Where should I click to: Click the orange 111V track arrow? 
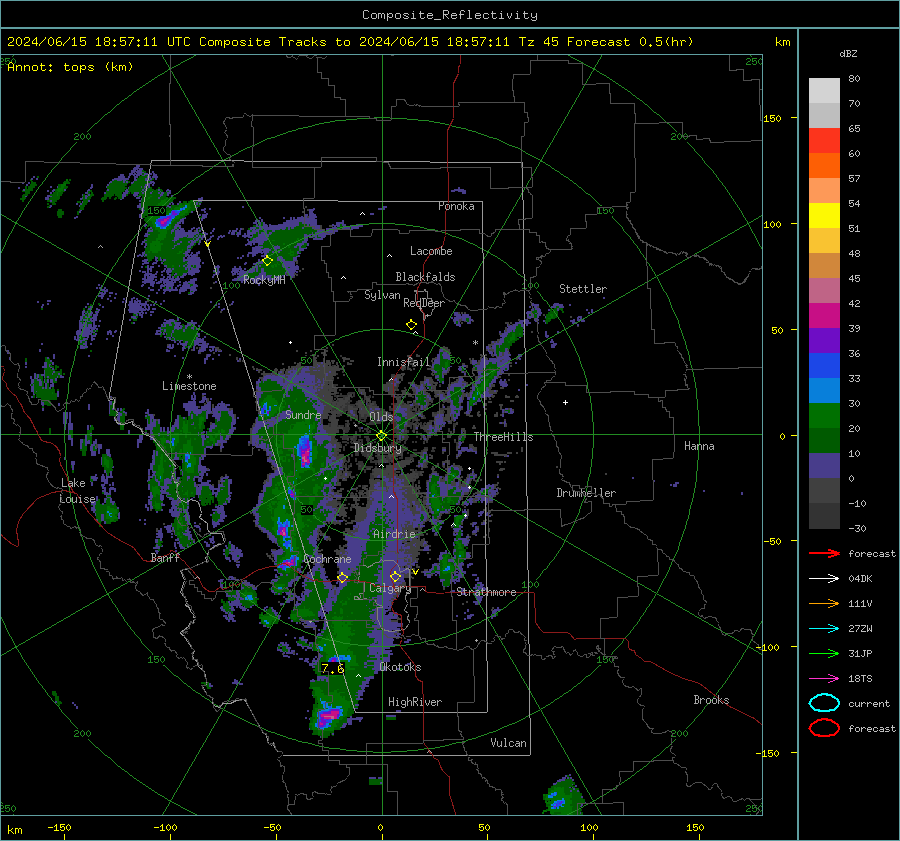click(x=824, y=603)
